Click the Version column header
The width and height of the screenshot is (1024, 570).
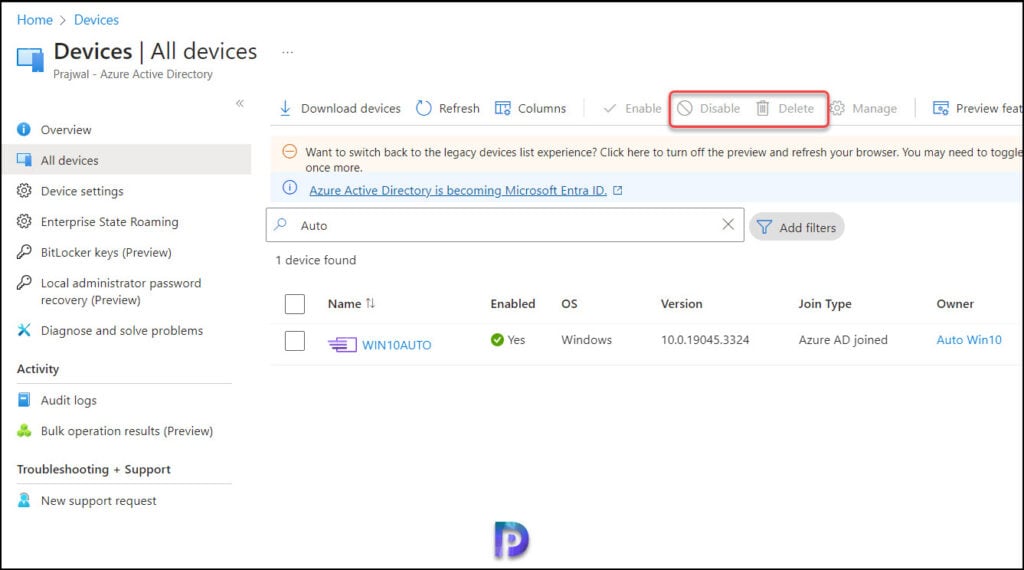(x=681, y=304)
